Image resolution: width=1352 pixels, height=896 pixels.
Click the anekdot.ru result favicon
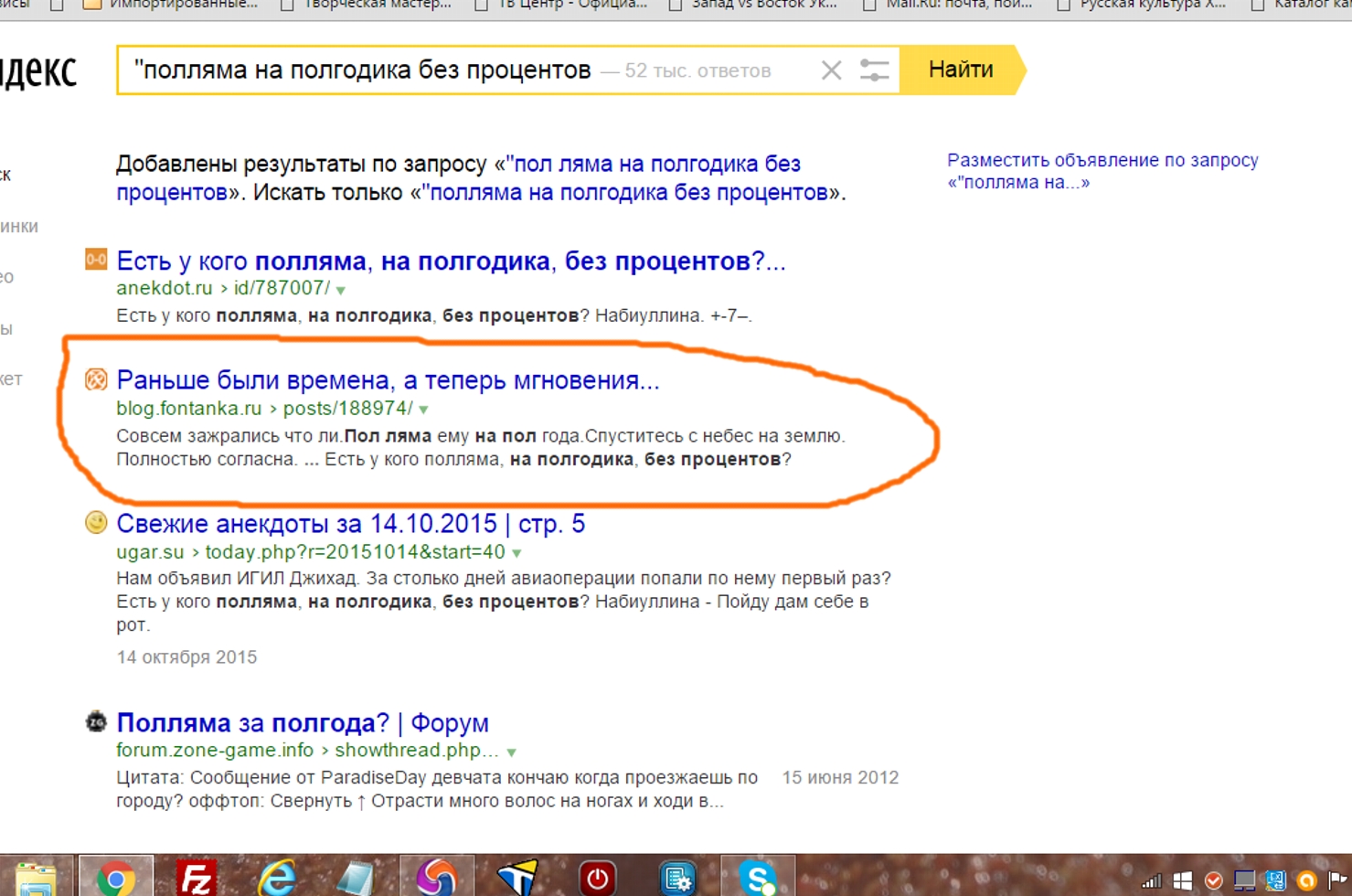pos(96,260)
